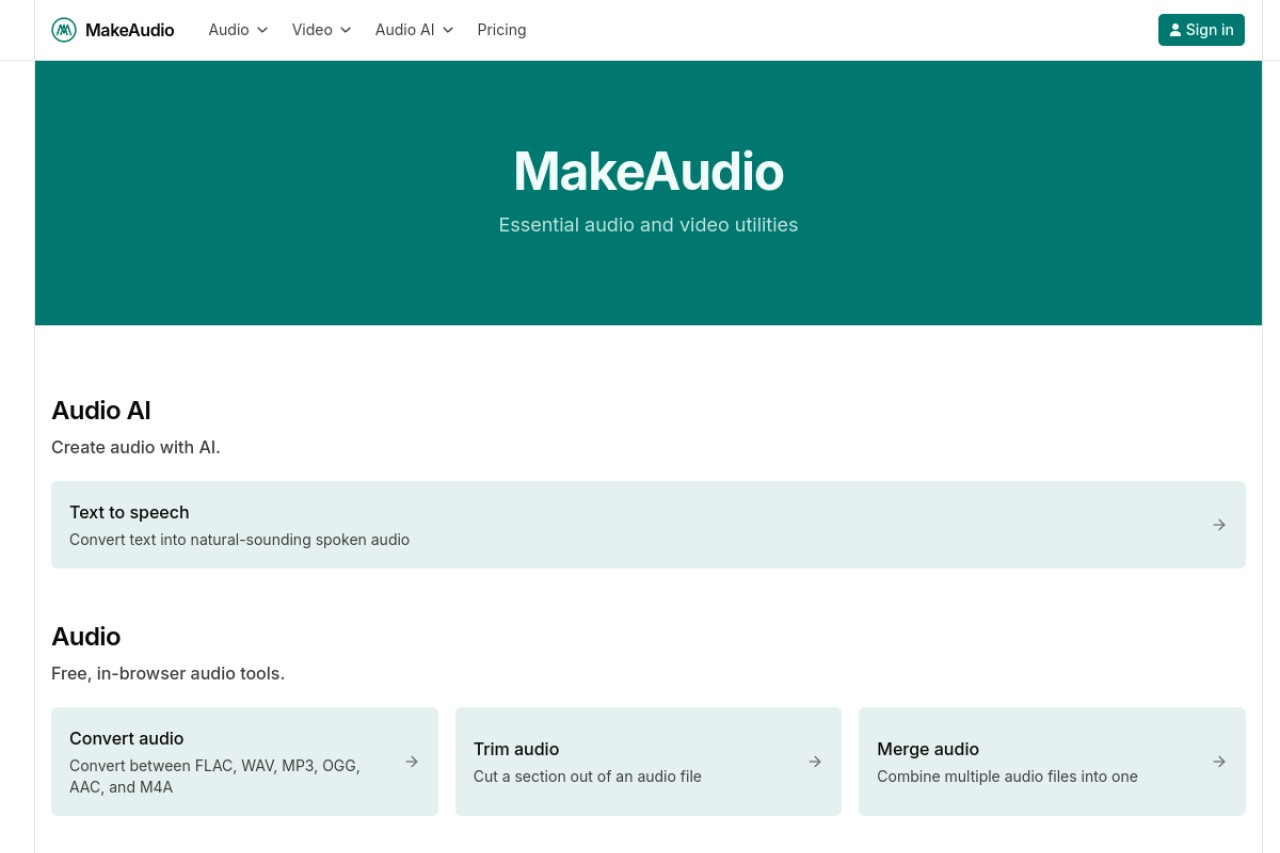The width and height of the screenshot is (1280, 853).
Task: Expand the Audio AI menu
Action: click(x=414, y=30)
